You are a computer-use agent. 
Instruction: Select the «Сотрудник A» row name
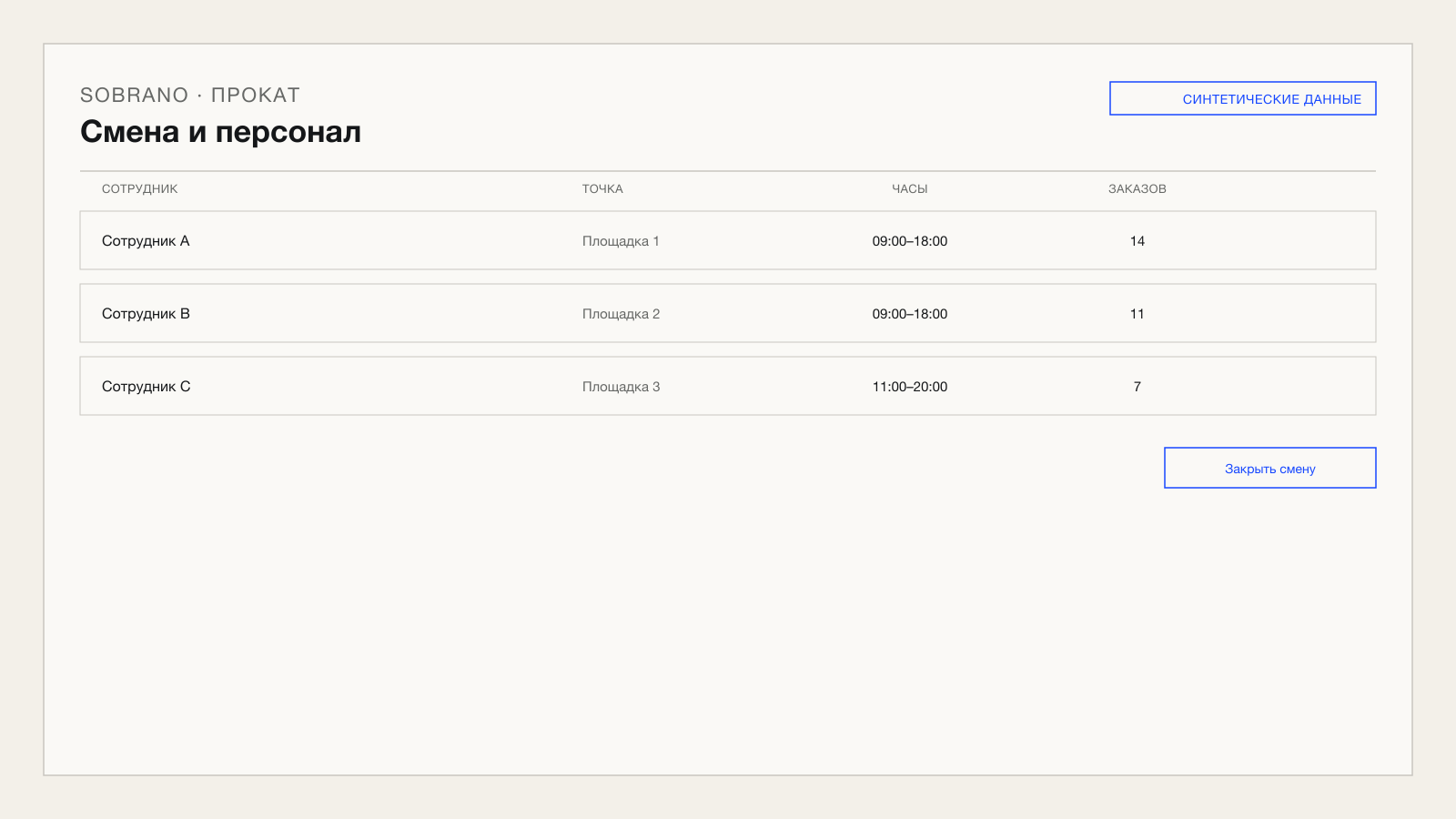tap(146, 241)
